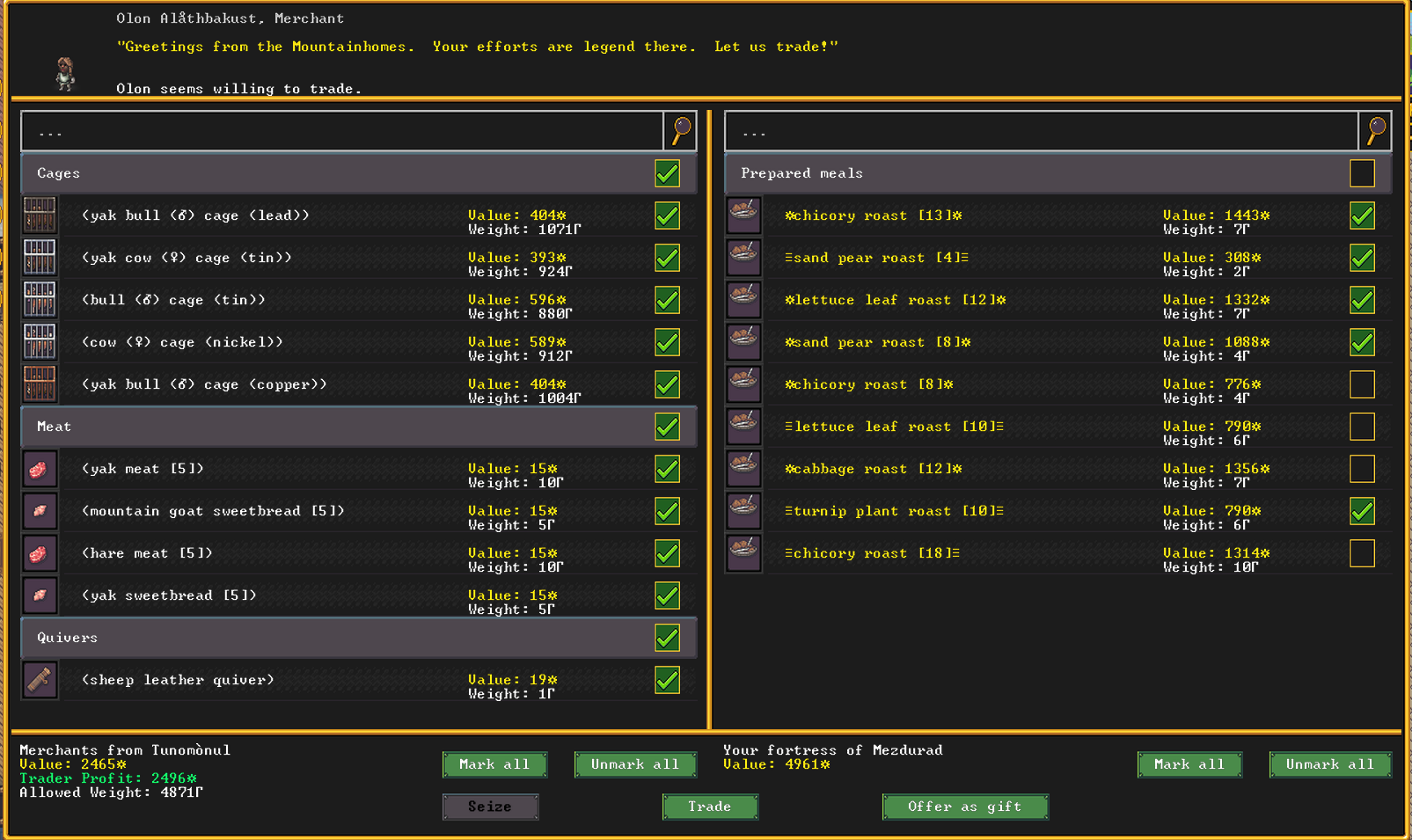Click the mountain goat sweetbread icon
The width and height of the screenshot is (1412, 840).
pos(40,511)
